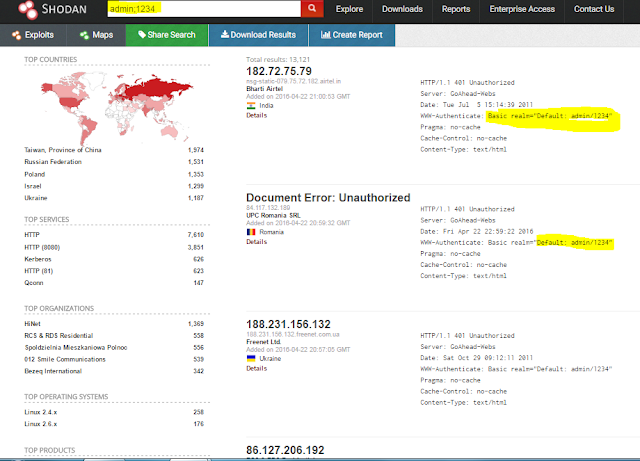The width and height of the screenshot is (640, 461).
Task: Open the Maps tab
Action: [x=96, y=35]
